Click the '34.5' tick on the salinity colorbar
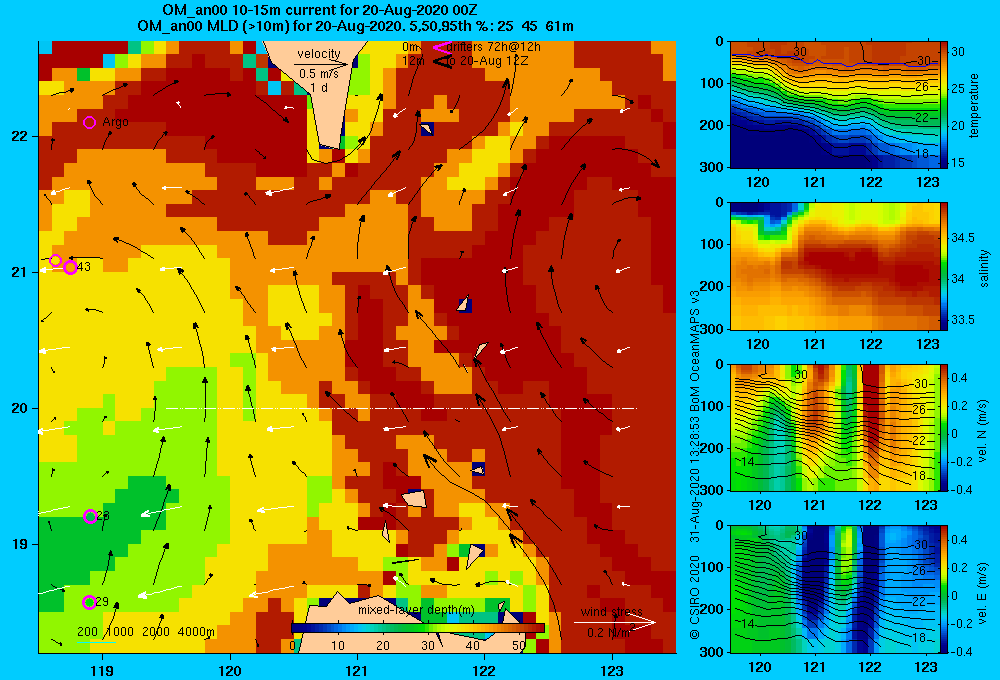Viewport: 1000px width, 680px height. [x=962, y=238]
